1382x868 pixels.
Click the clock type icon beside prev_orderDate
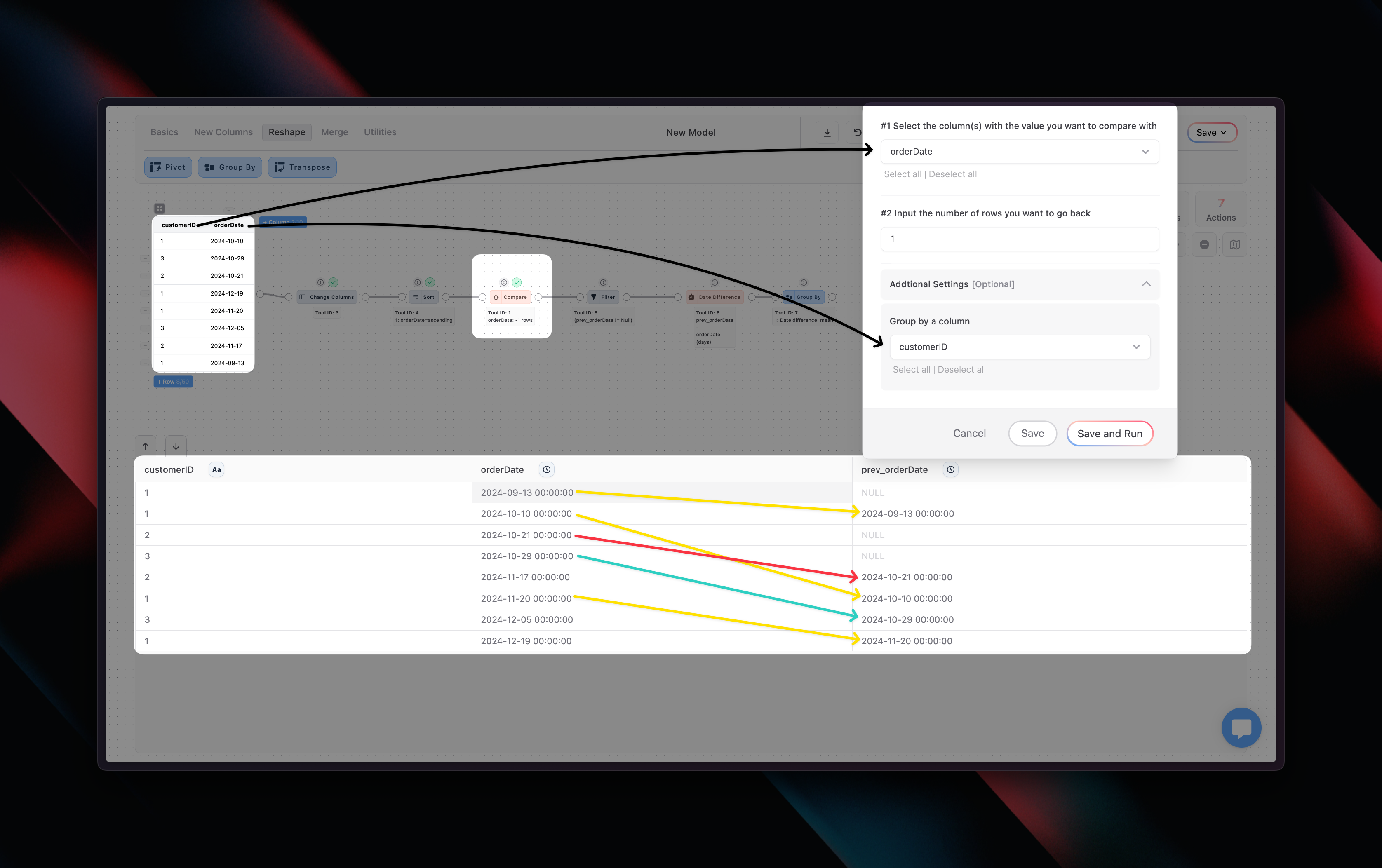(x=950, y=469)
